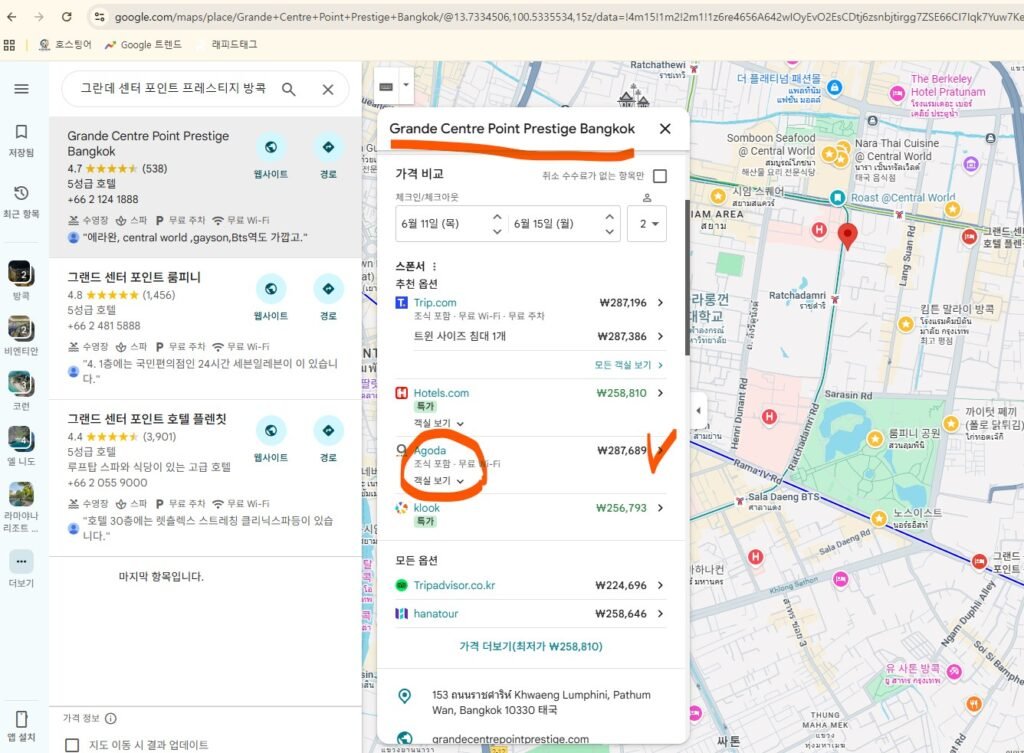Click Ratchadamri station label on map
Image resolution: width=1024 pixels, height=753 pixels.
tap(797, 295)
